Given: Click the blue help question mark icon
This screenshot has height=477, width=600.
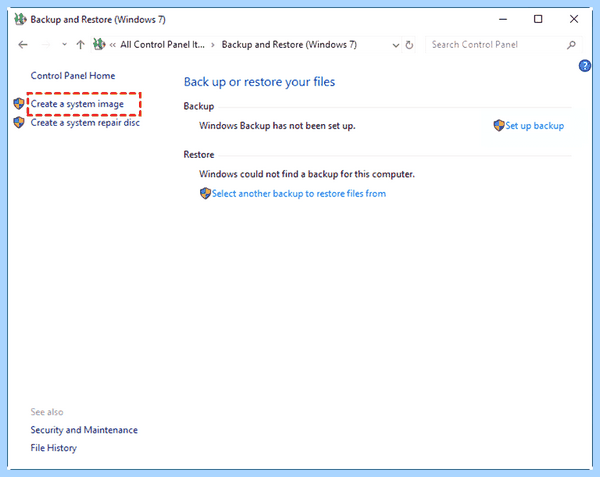Looking at the screenshot, I should click(x=584, y=66).
